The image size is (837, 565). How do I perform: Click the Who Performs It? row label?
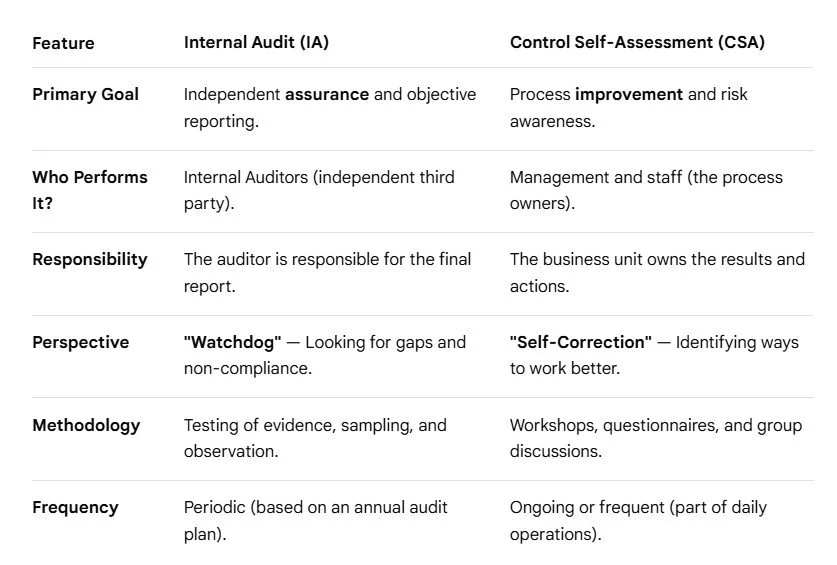[90, 190]
